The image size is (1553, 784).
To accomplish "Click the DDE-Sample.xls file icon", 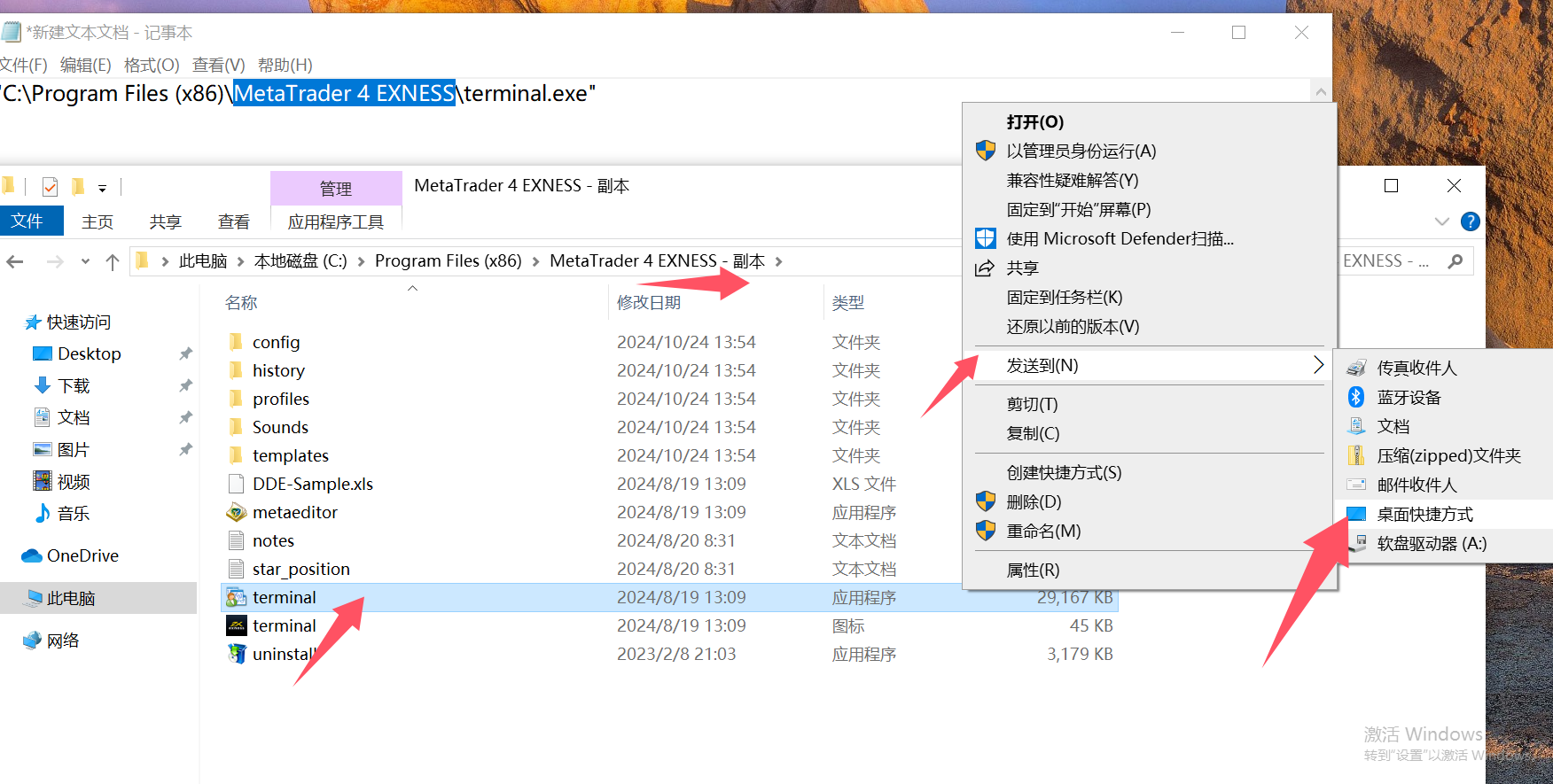I will tap(236, 484).
